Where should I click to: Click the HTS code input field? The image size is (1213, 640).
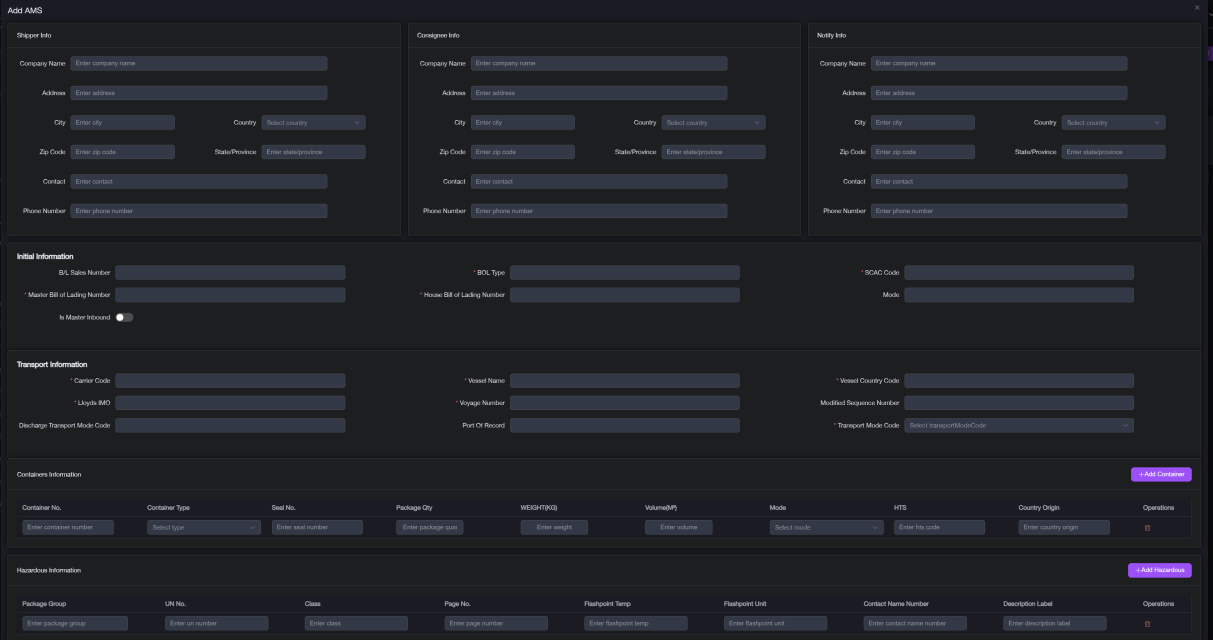(939, 527)
